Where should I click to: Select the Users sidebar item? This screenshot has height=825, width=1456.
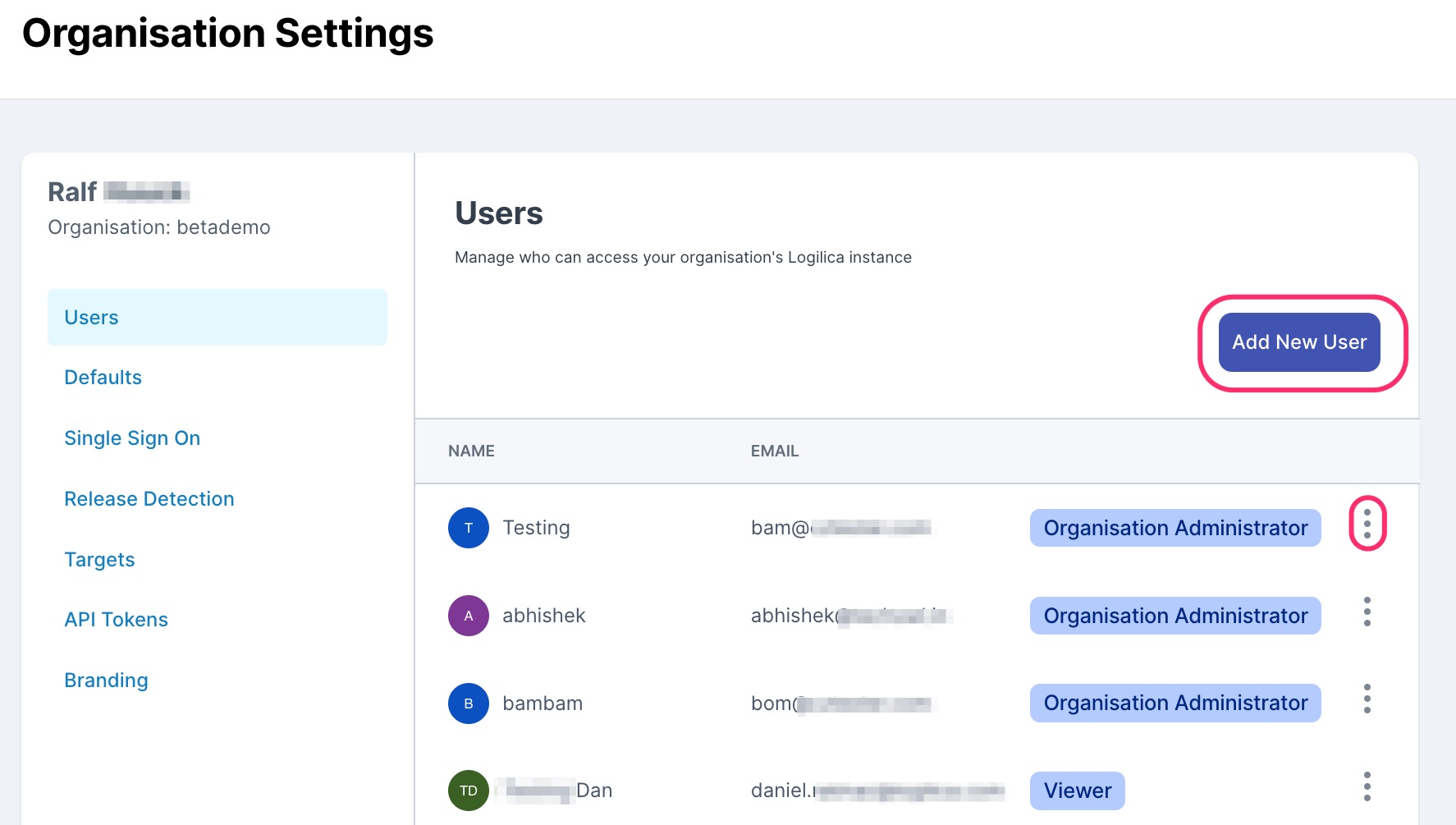pos(217,318)
